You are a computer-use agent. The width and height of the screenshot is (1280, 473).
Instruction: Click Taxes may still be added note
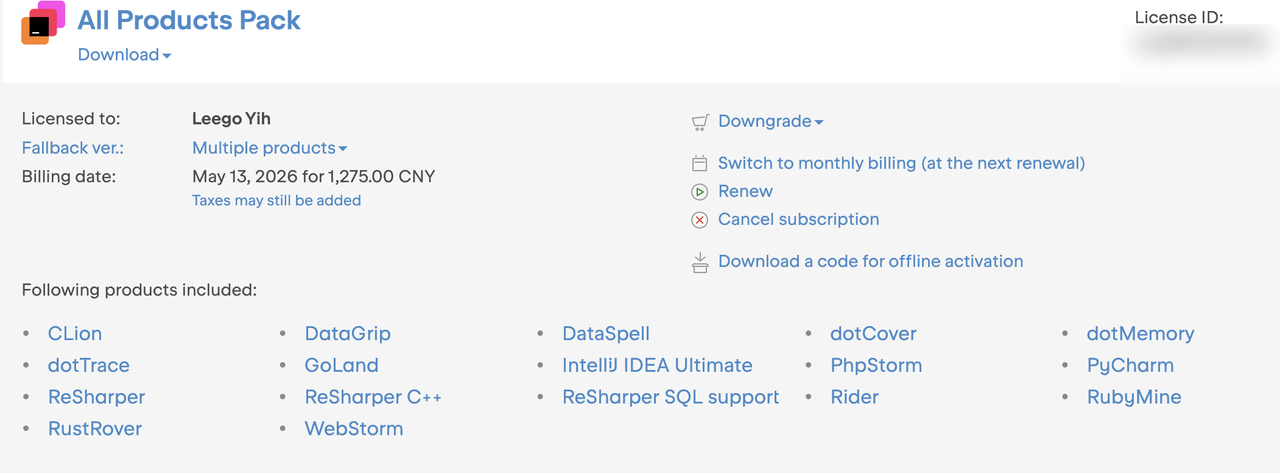(276, 200)
